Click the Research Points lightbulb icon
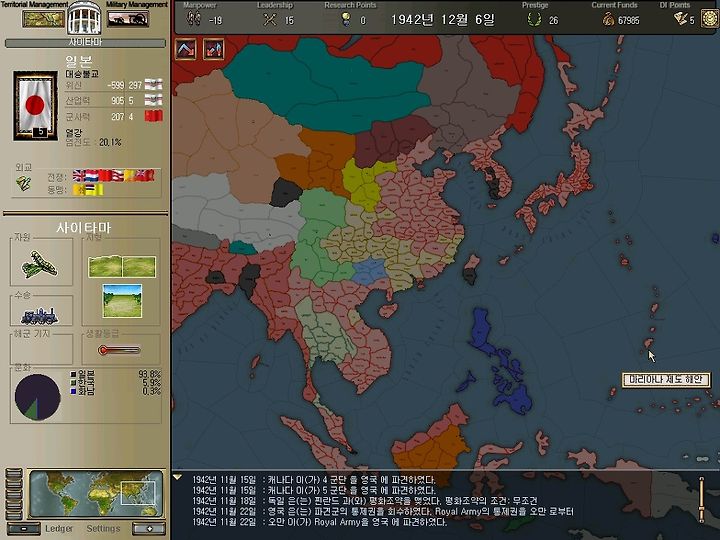 tap(346, 19)
